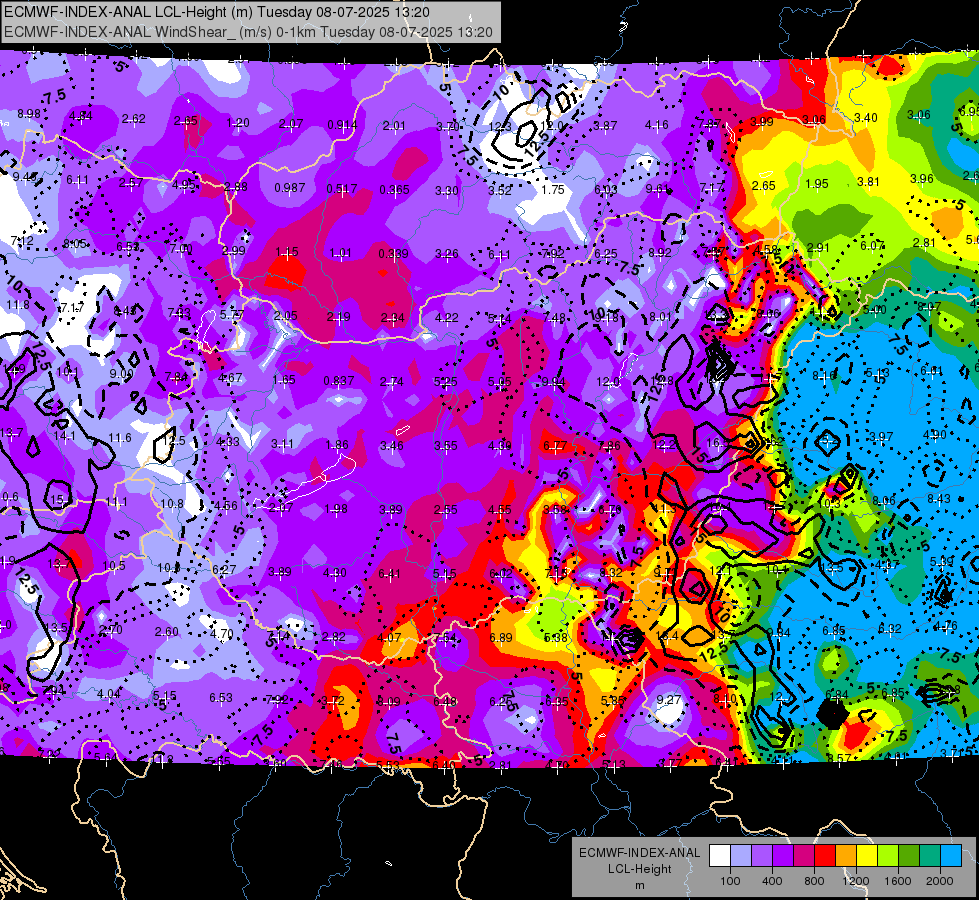Click legend label 800
This screenshot has width=979, height=900.
click(x=814, y=881)
